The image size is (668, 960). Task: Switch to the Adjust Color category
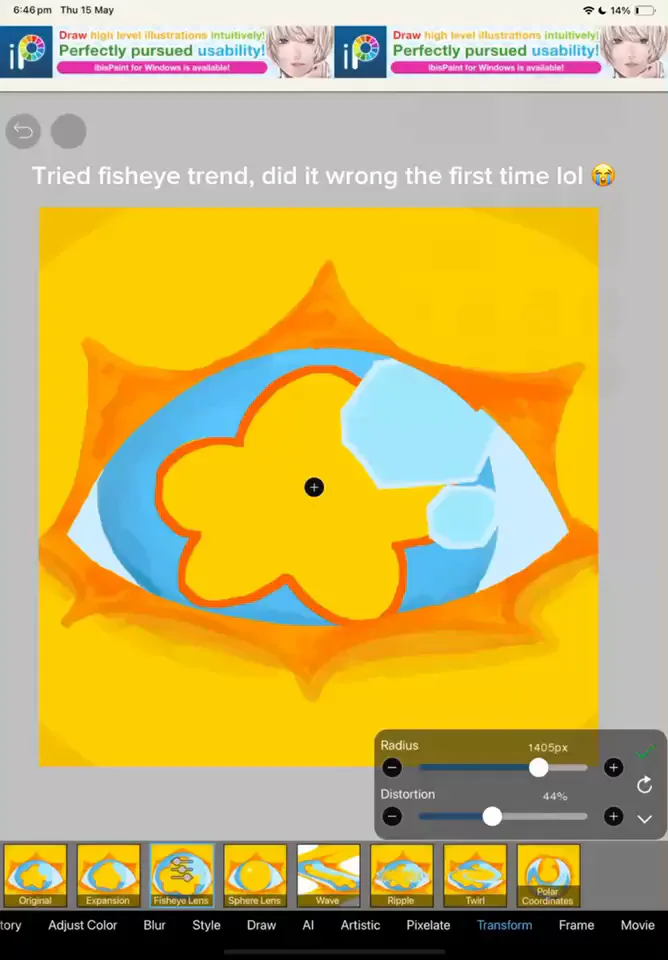[x=83, y=925]
